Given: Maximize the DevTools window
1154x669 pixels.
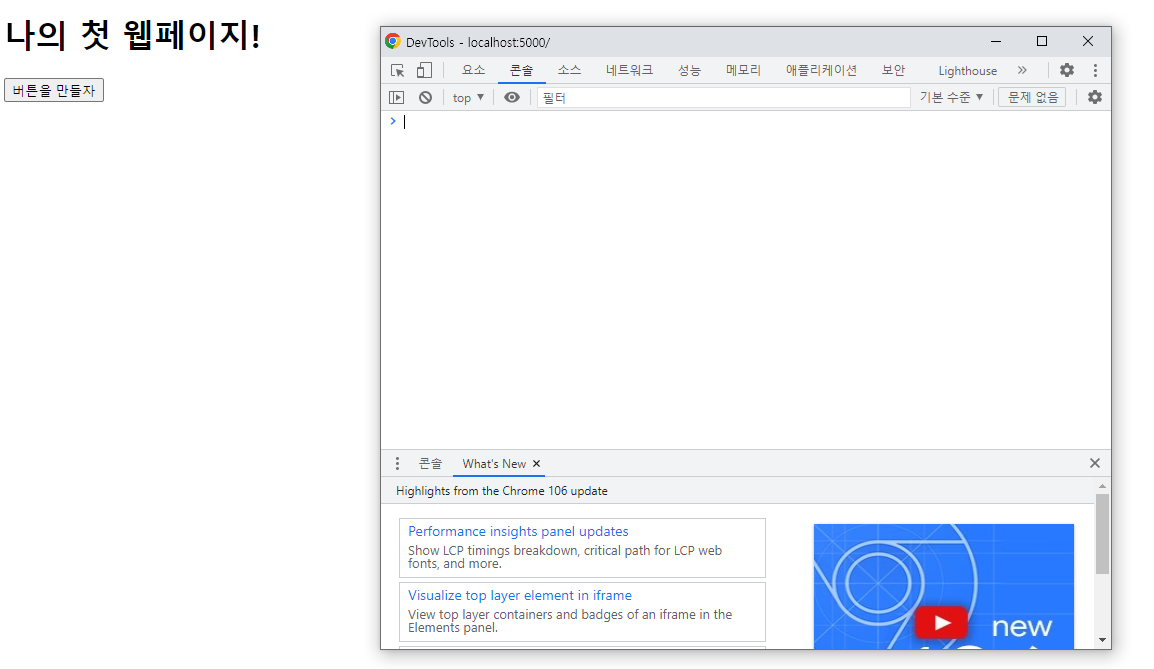Looking at the screenshot, I should tap(1041, 41).
